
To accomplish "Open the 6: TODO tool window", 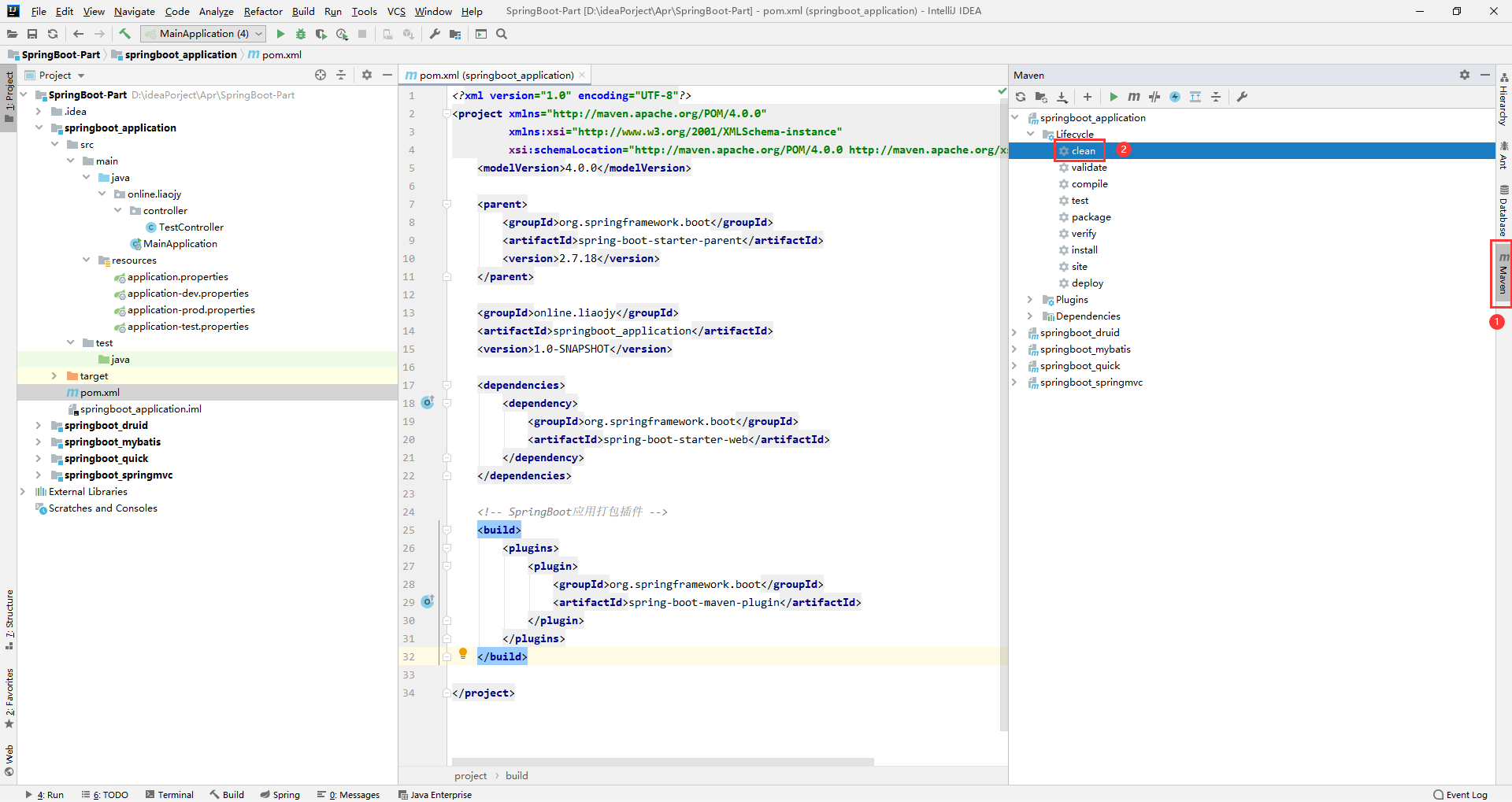I will (105, 794).
